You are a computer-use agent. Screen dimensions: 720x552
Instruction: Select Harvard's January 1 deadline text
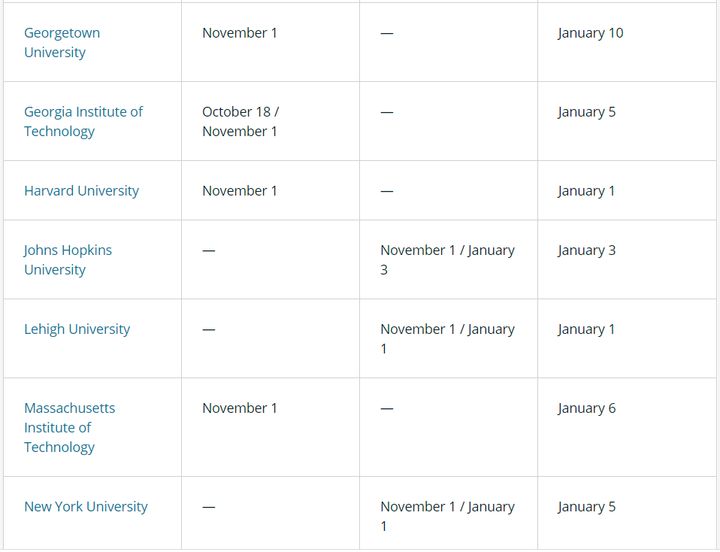(586, 191)
